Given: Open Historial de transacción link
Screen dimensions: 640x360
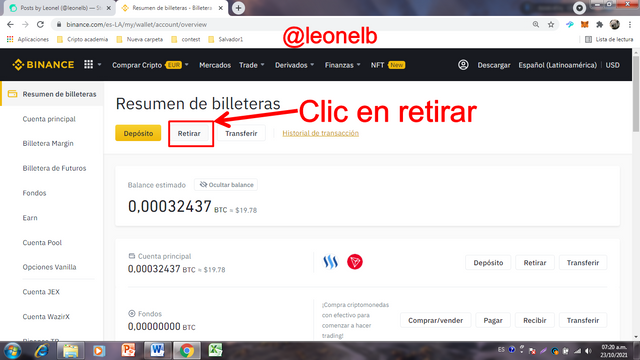Looking at the screenshot, I should (x=320, y=133).
